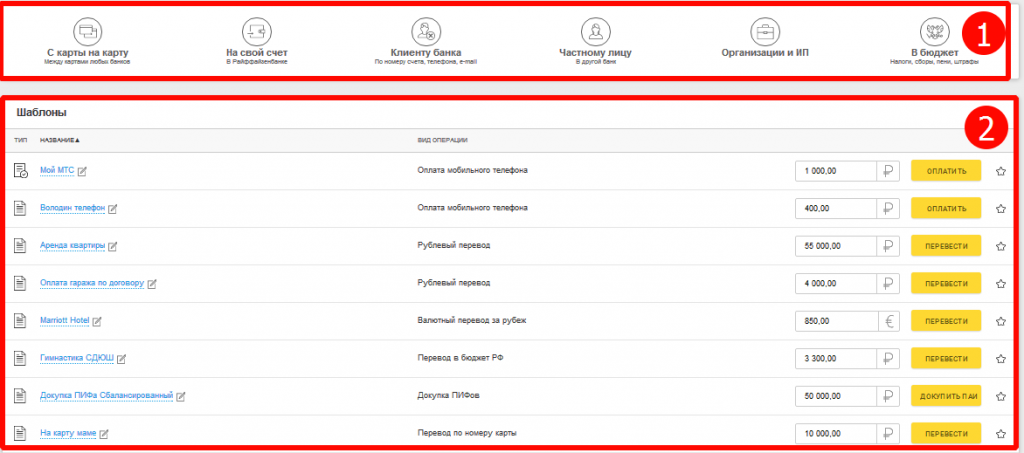
Task: Open the 'Клиенту банка' transfer icon
Action: (x=426, y=29)
